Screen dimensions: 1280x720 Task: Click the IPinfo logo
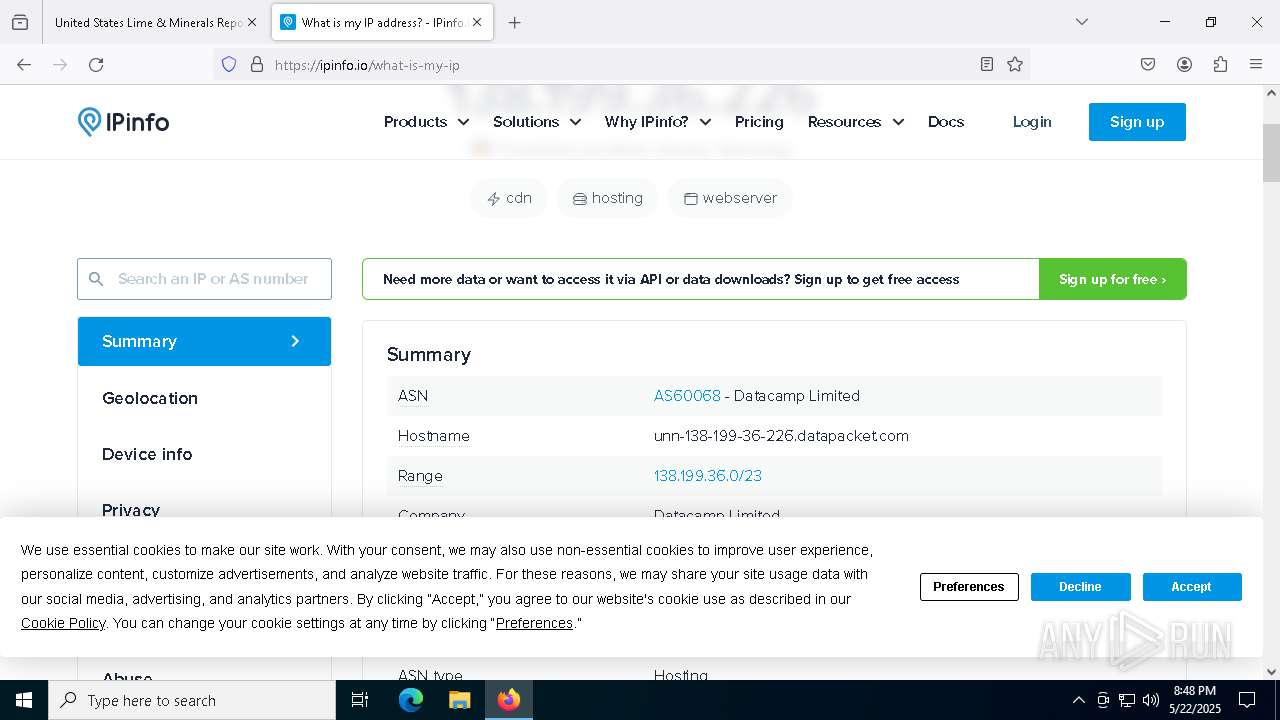click(123, 122)
